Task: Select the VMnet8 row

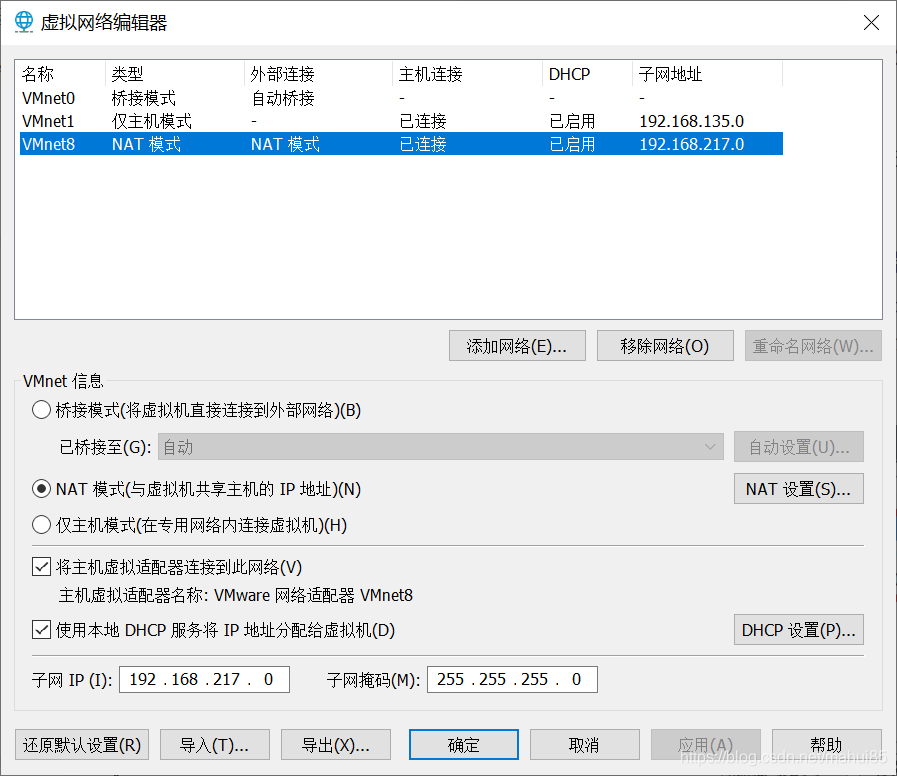Action: pos(401,144)
